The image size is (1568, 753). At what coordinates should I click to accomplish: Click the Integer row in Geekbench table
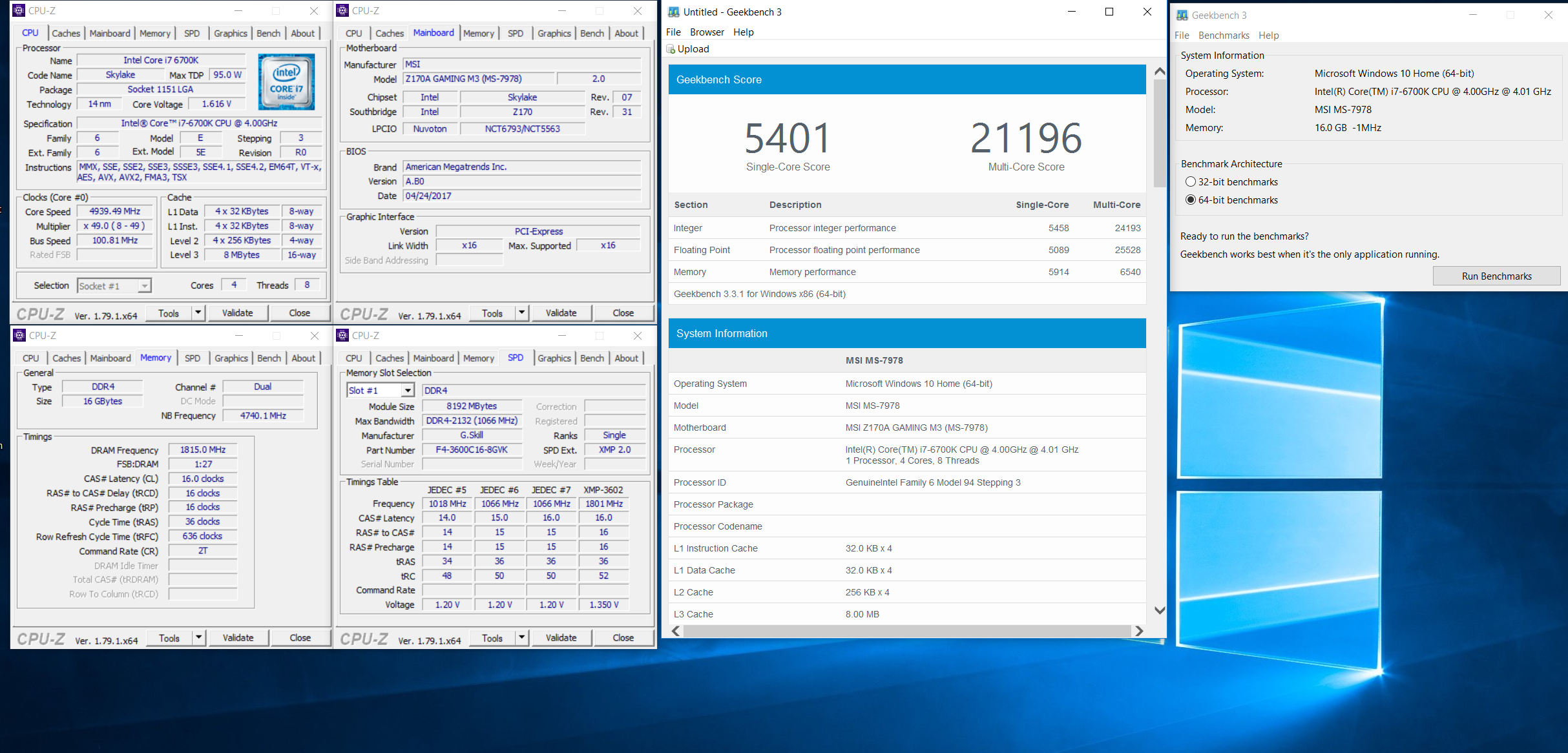click(x=907, y=228)
